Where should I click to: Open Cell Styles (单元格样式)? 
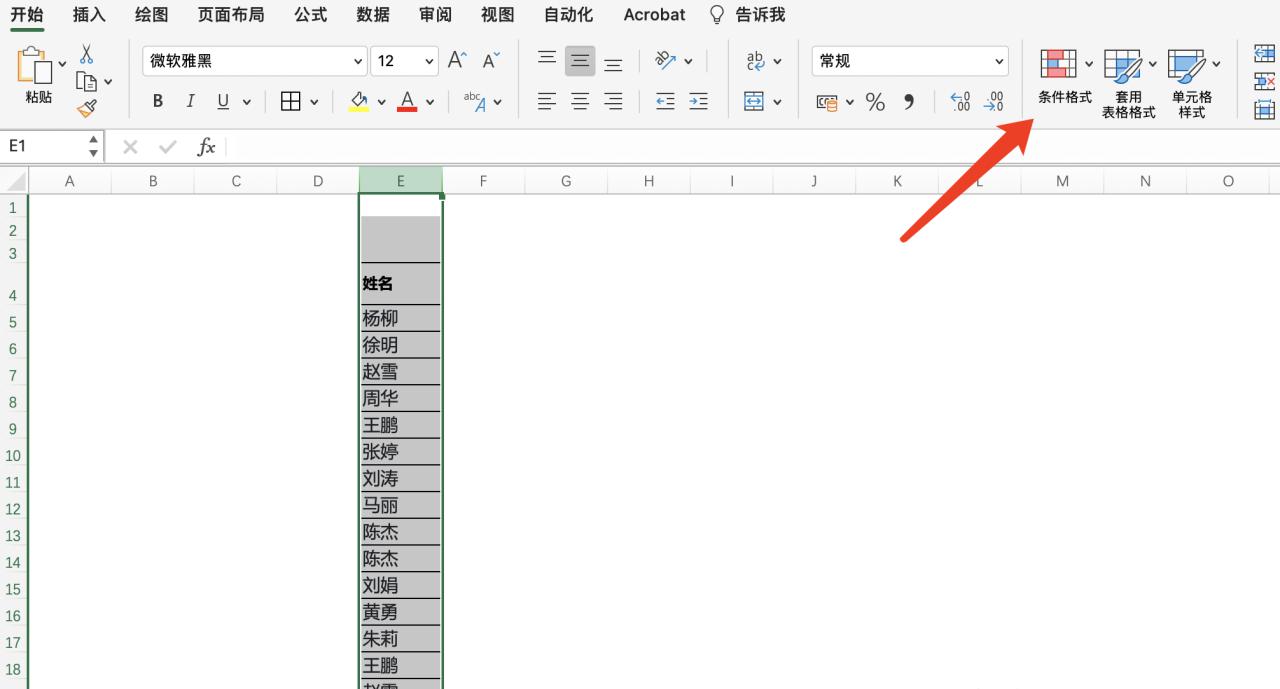(1192, 83)
